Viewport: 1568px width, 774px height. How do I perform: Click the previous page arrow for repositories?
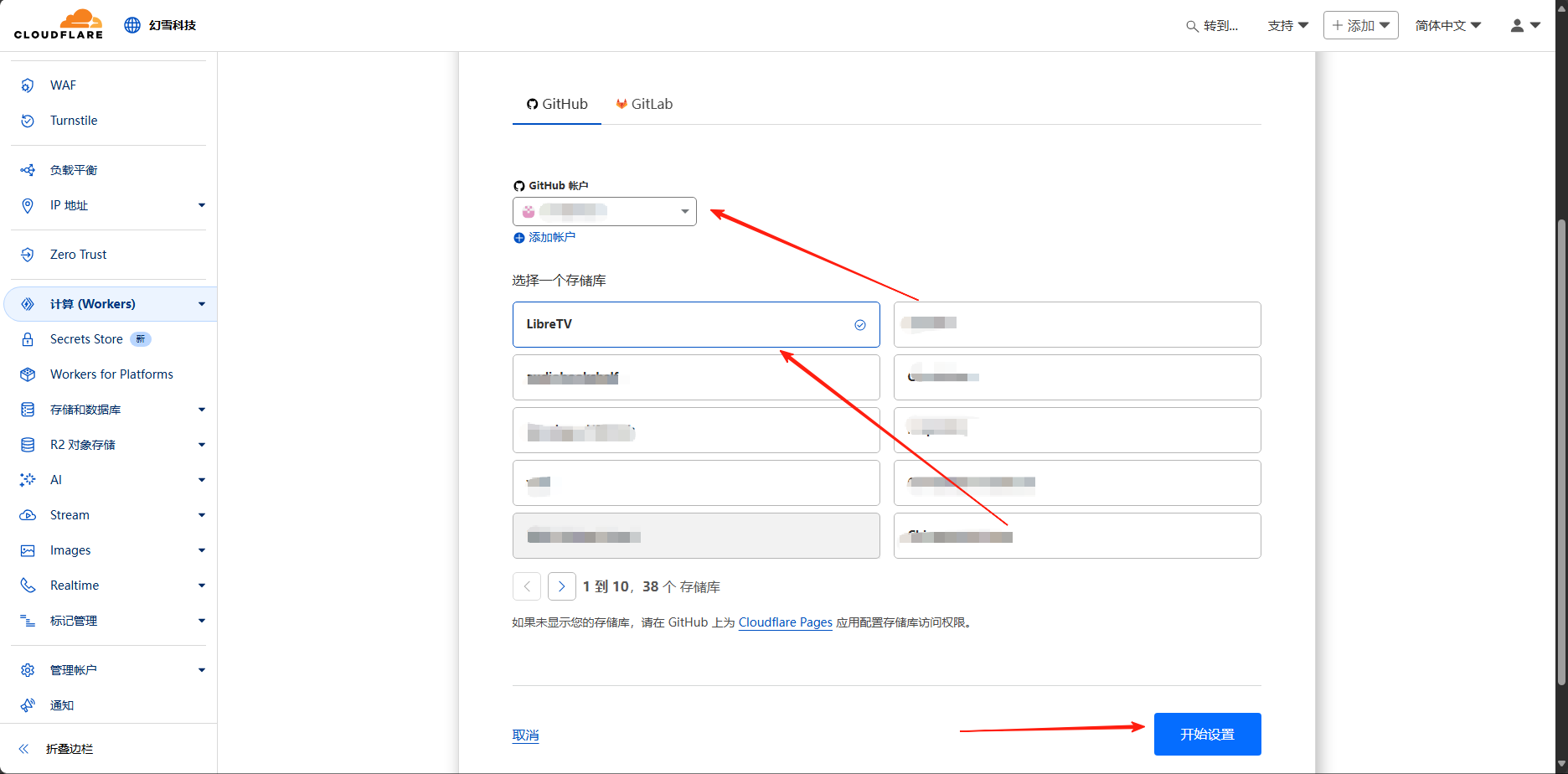(x=527, y=586)
